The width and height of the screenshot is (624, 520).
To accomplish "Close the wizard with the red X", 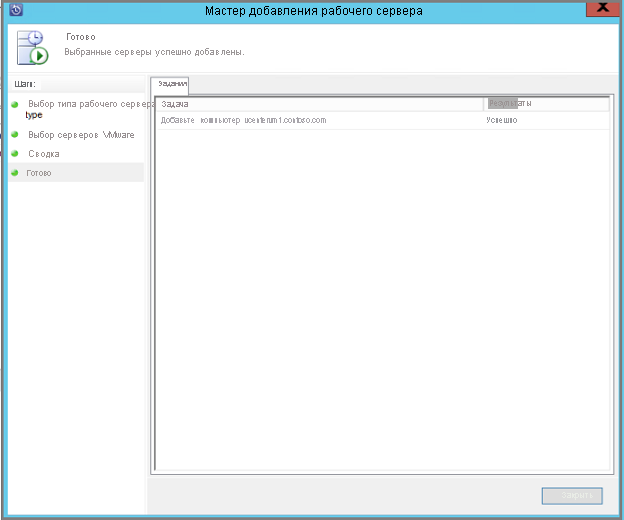I will coord(599,8).
